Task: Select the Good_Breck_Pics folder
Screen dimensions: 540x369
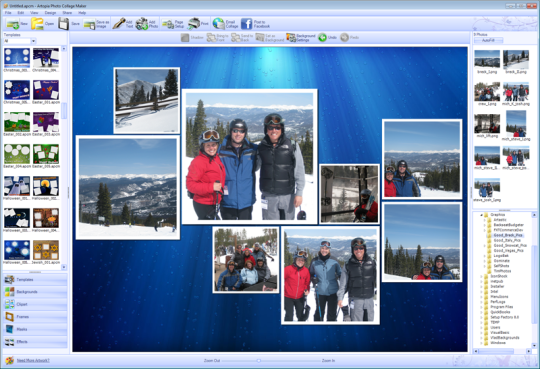Action: click(x=508, y=235)
